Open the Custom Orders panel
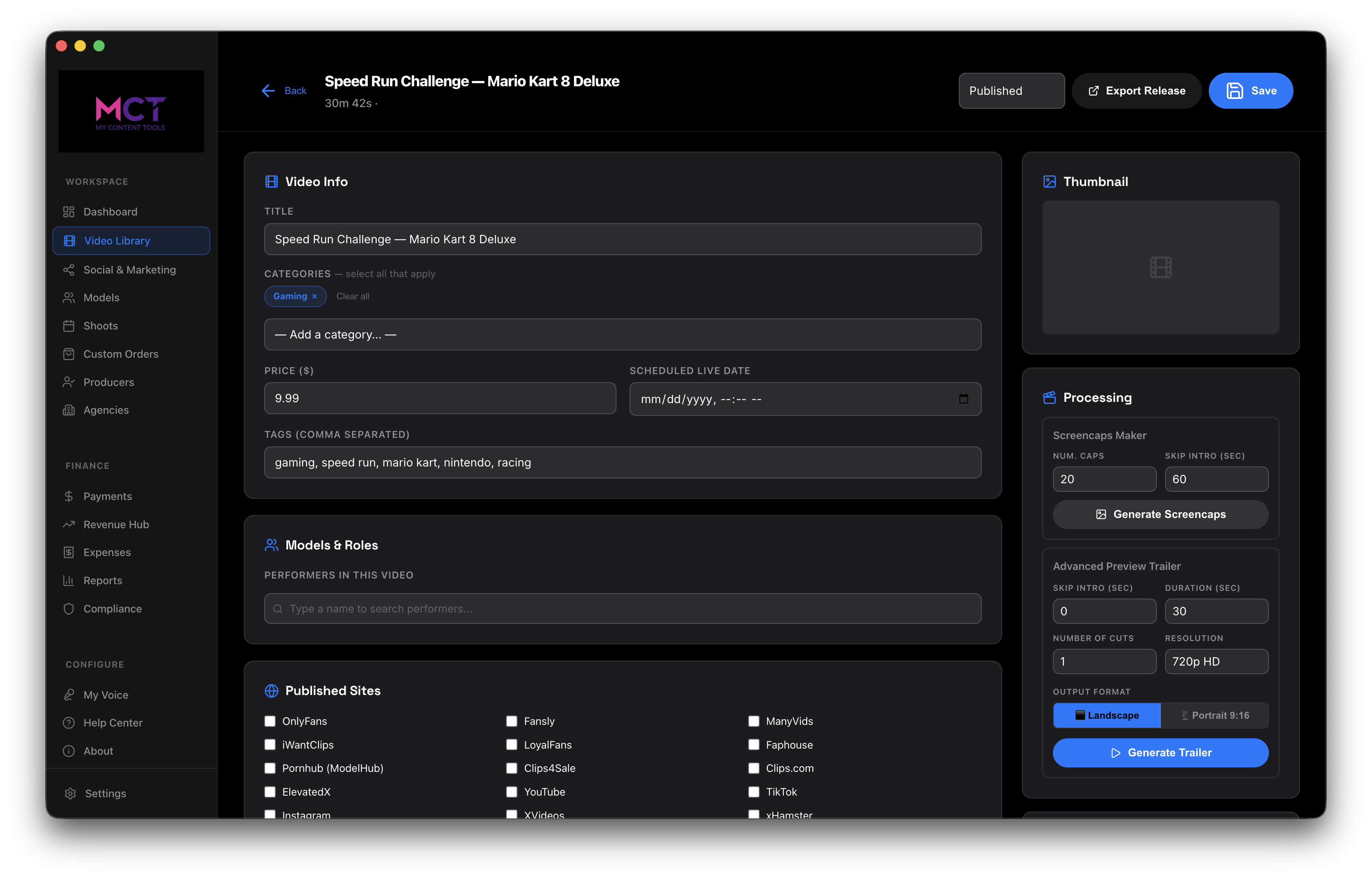 [x=121, y=354]
